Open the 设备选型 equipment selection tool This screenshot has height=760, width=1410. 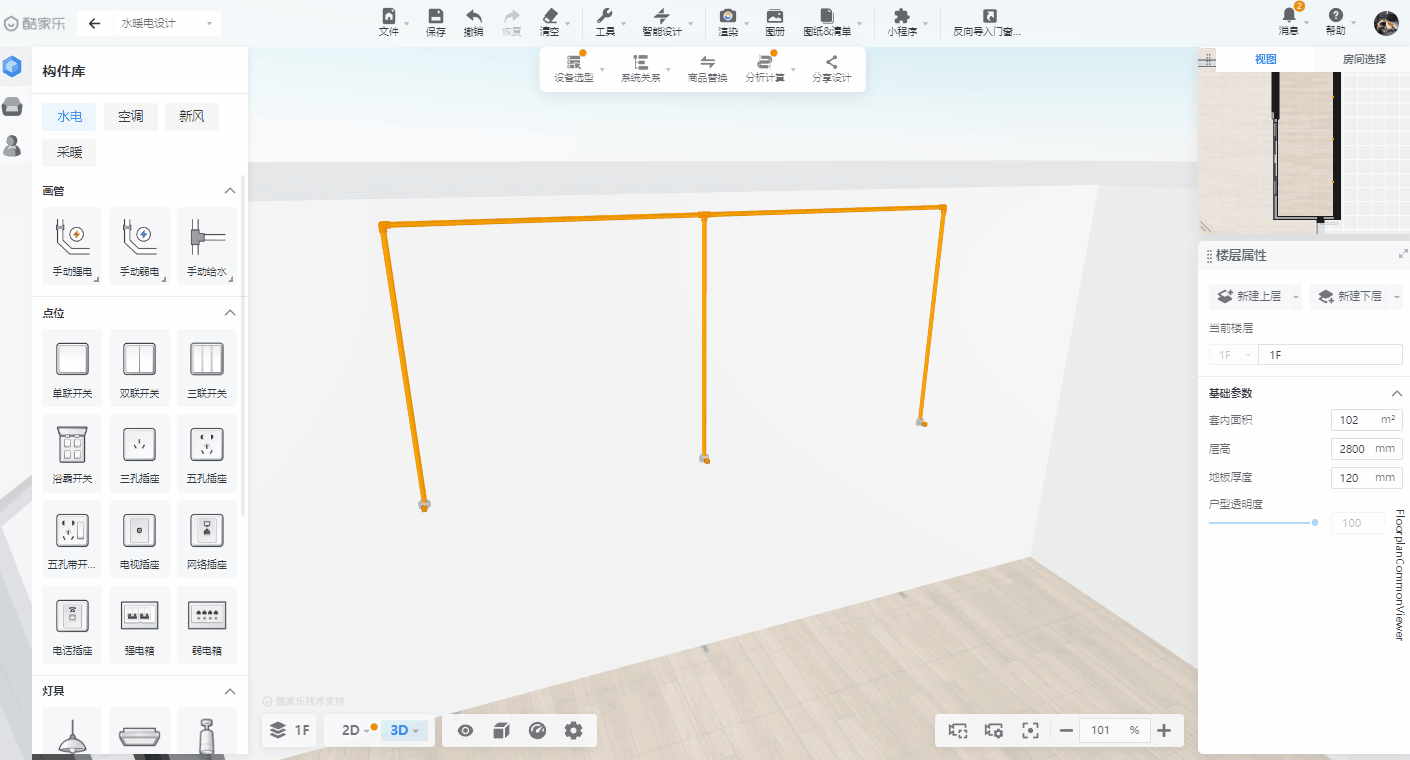pyautogui.click(x=574, y=68)
